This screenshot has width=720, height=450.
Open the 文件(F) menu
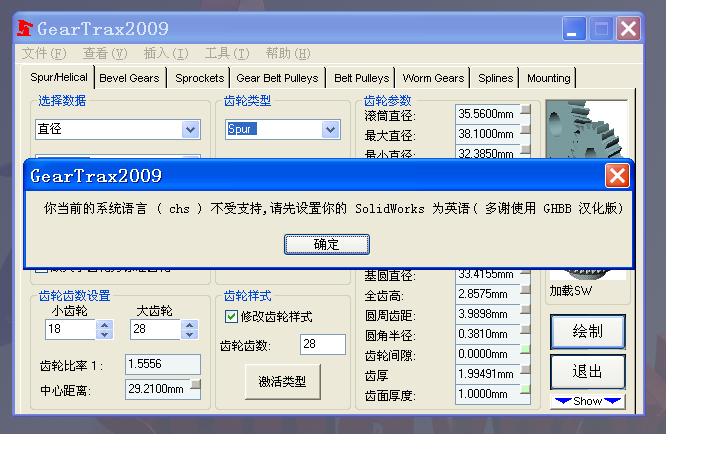[44, 54]
